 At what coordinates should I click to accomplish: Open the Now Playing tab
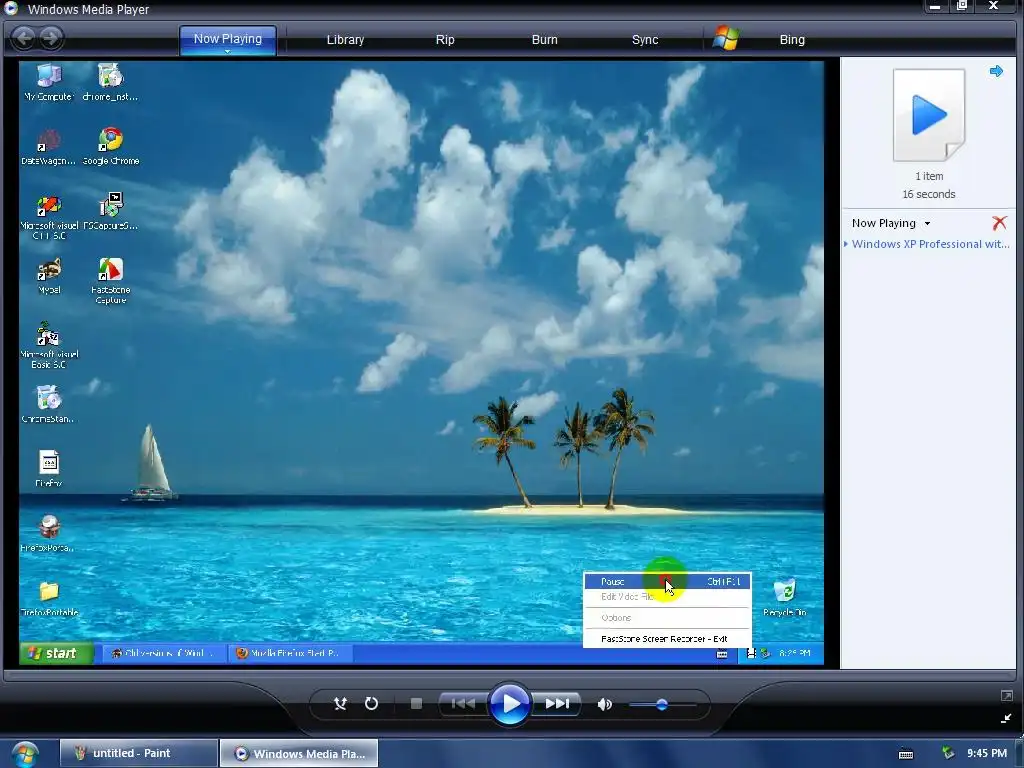coord(227,39)
